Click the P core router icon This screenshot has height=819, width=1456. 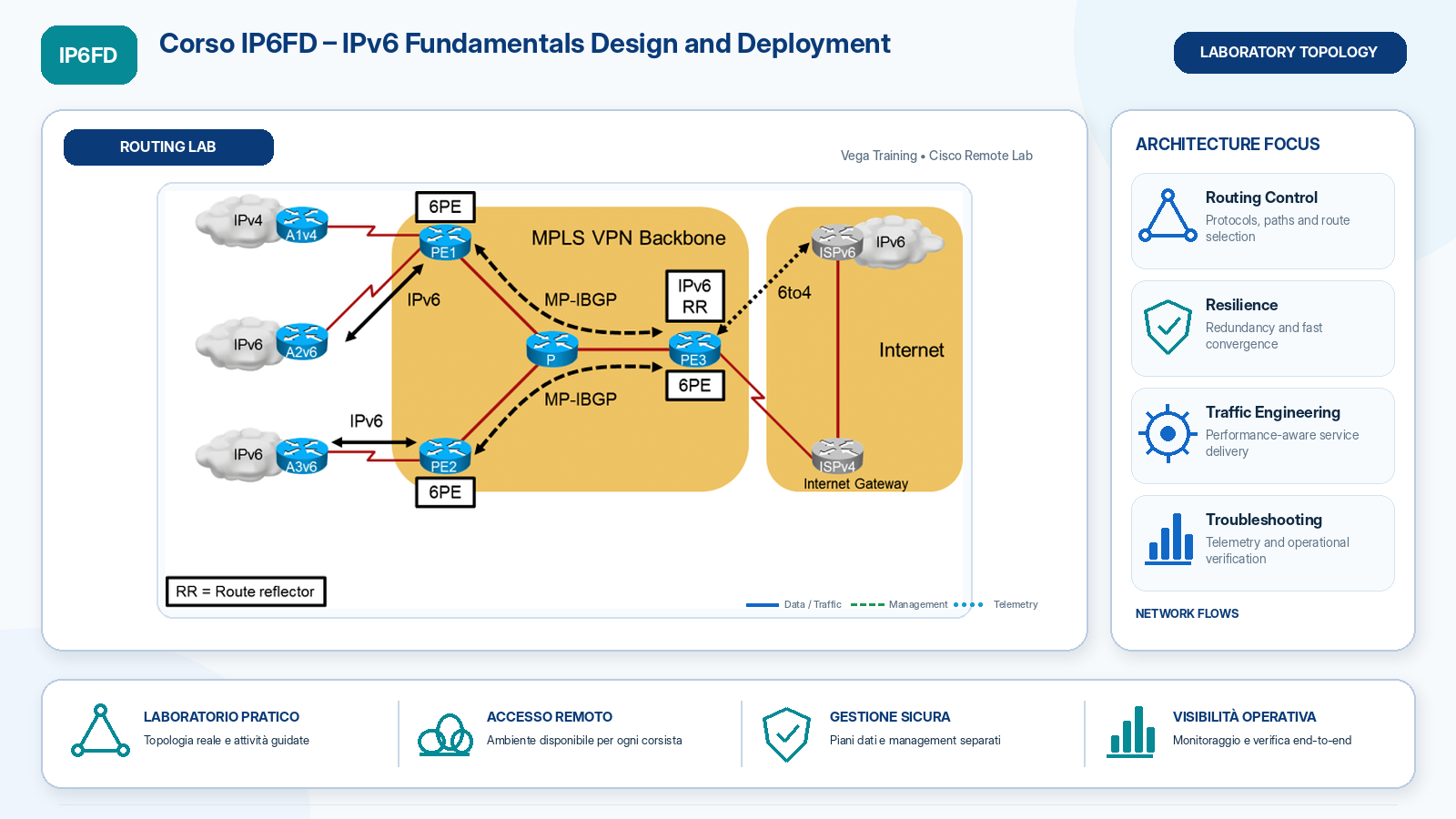click(x=552, y=349)
